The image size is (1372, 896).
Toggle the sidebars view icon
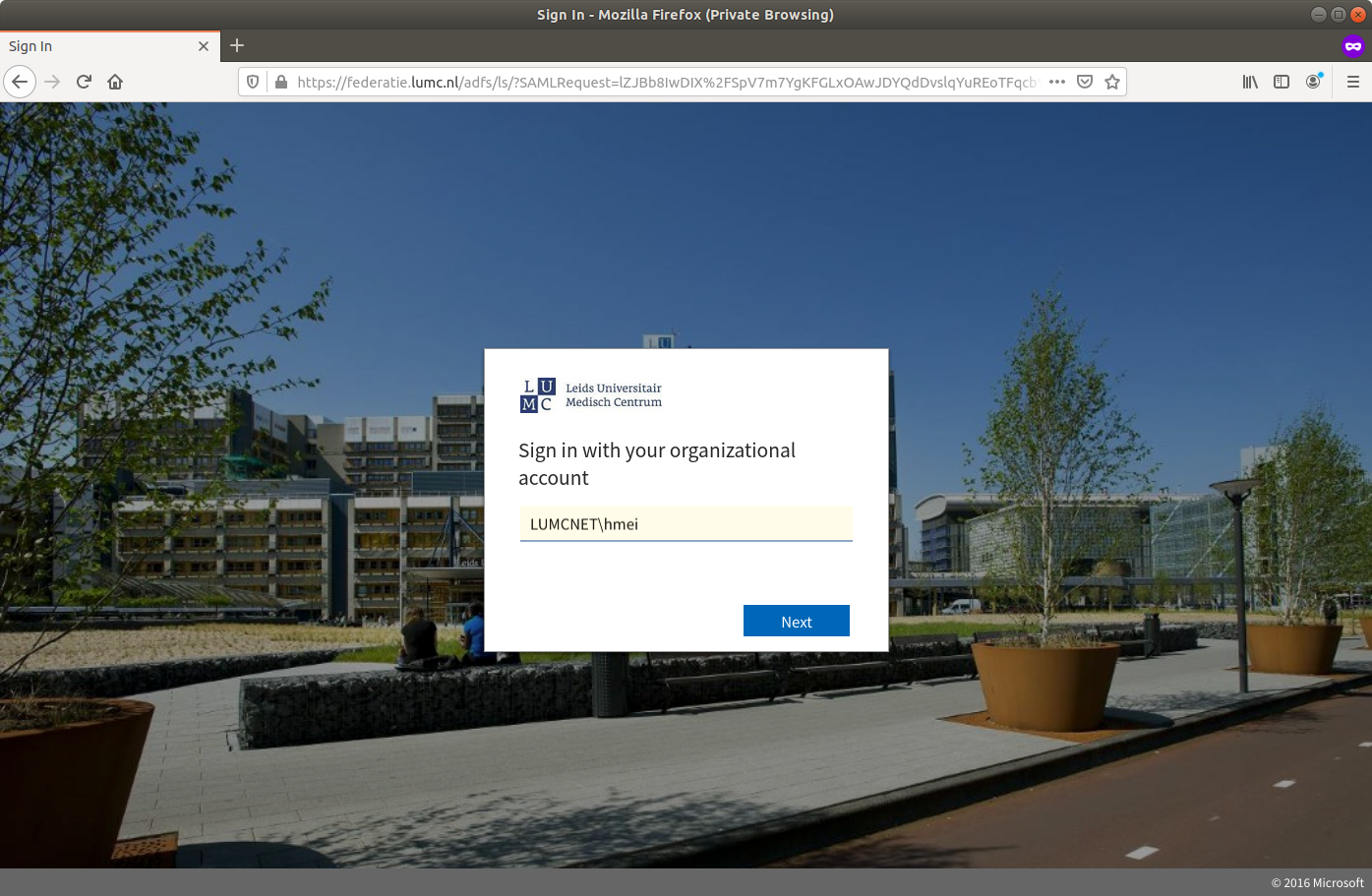click(1282, 82)
